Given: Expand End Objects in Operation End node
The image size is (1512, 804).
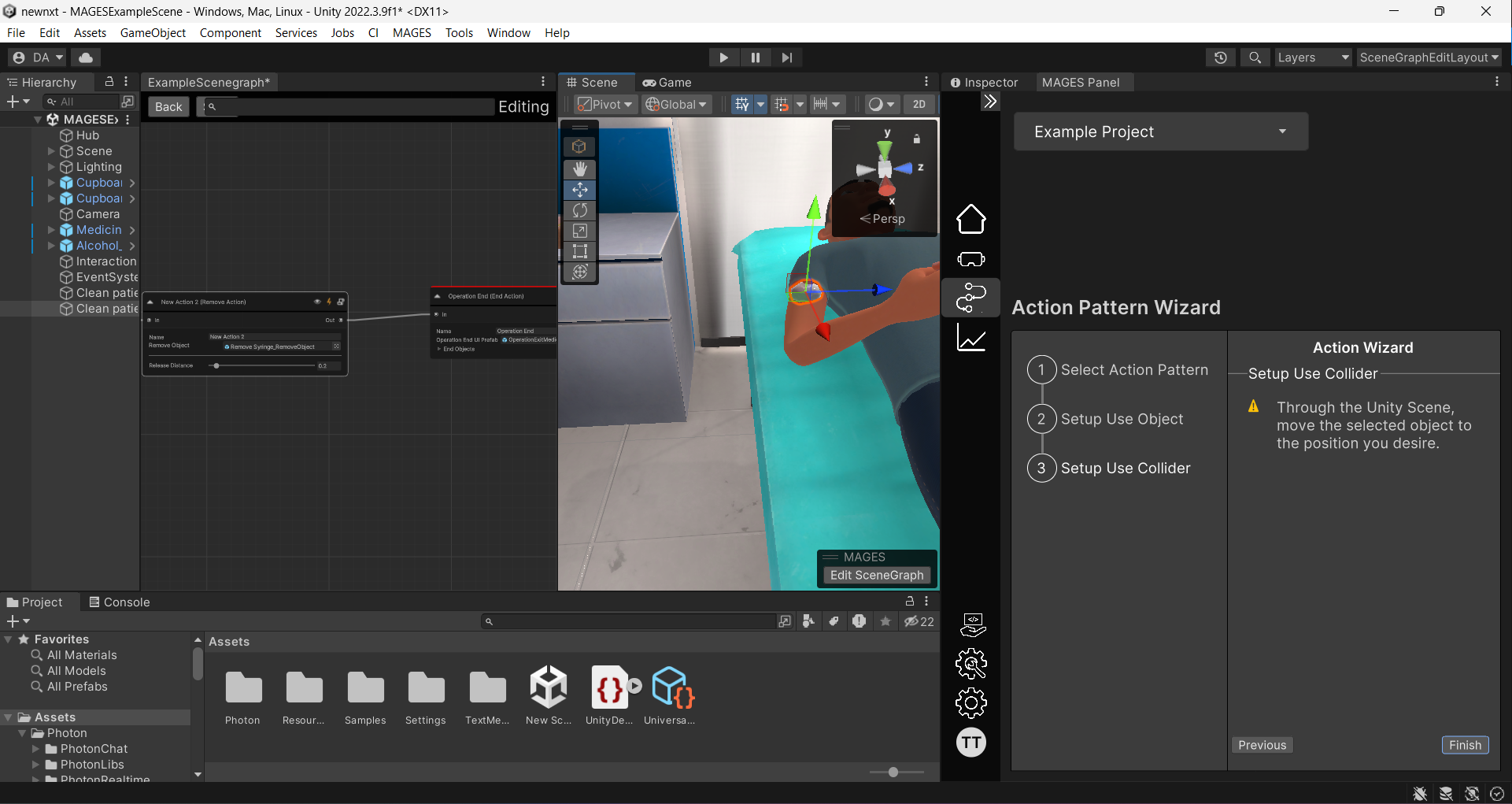Looking at the screenshot, I should tap(439, 349).
